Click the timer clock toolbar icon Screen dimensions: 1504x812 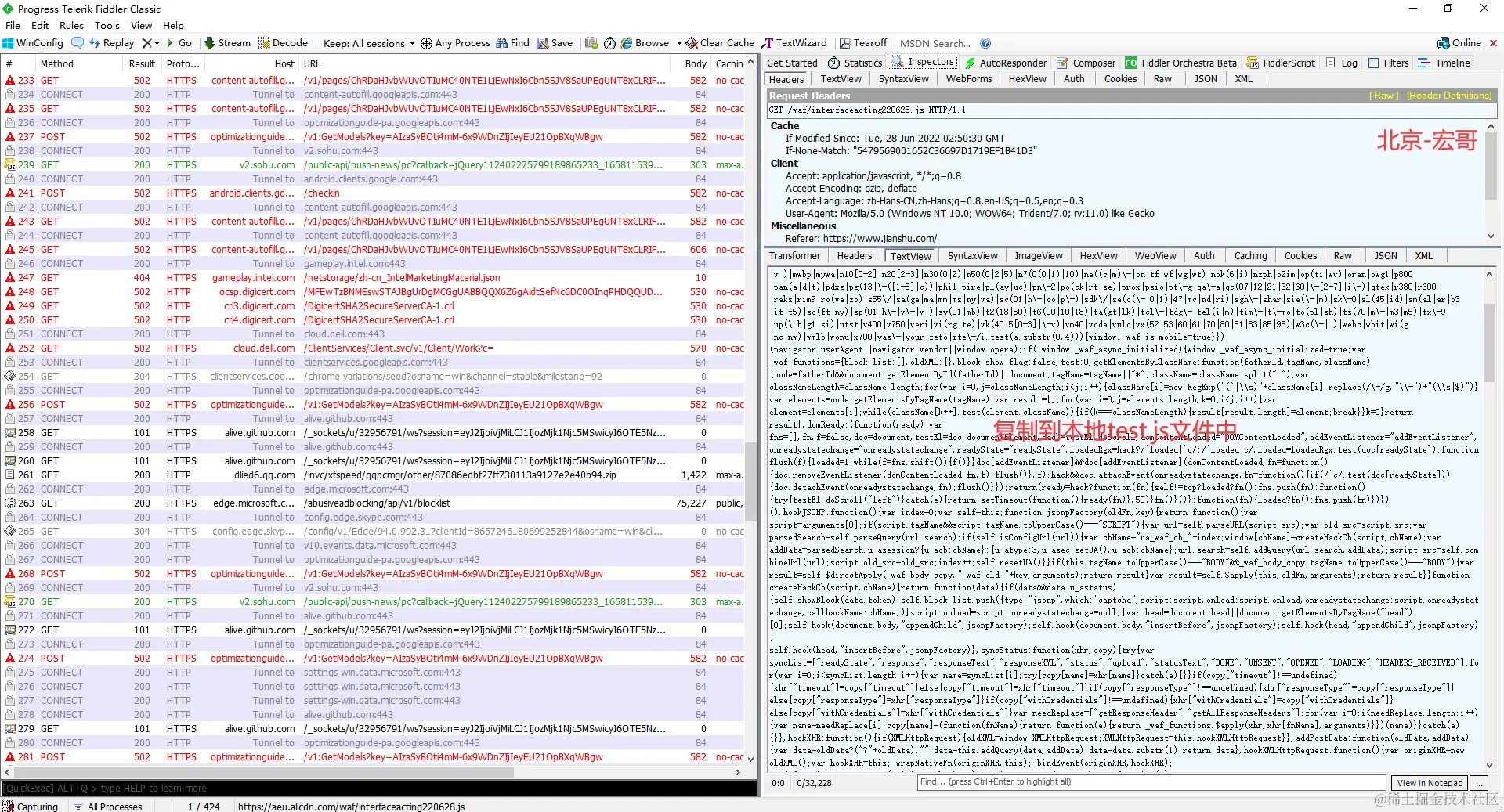pyautogui.click(x=609, y=43)
